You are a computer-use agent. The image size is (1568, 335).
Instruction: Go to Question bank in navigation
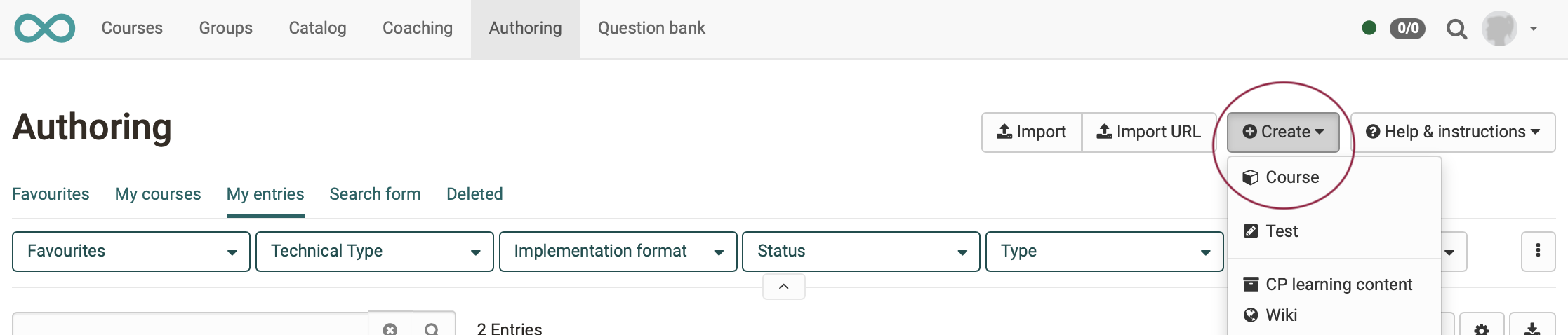(651, 28)
